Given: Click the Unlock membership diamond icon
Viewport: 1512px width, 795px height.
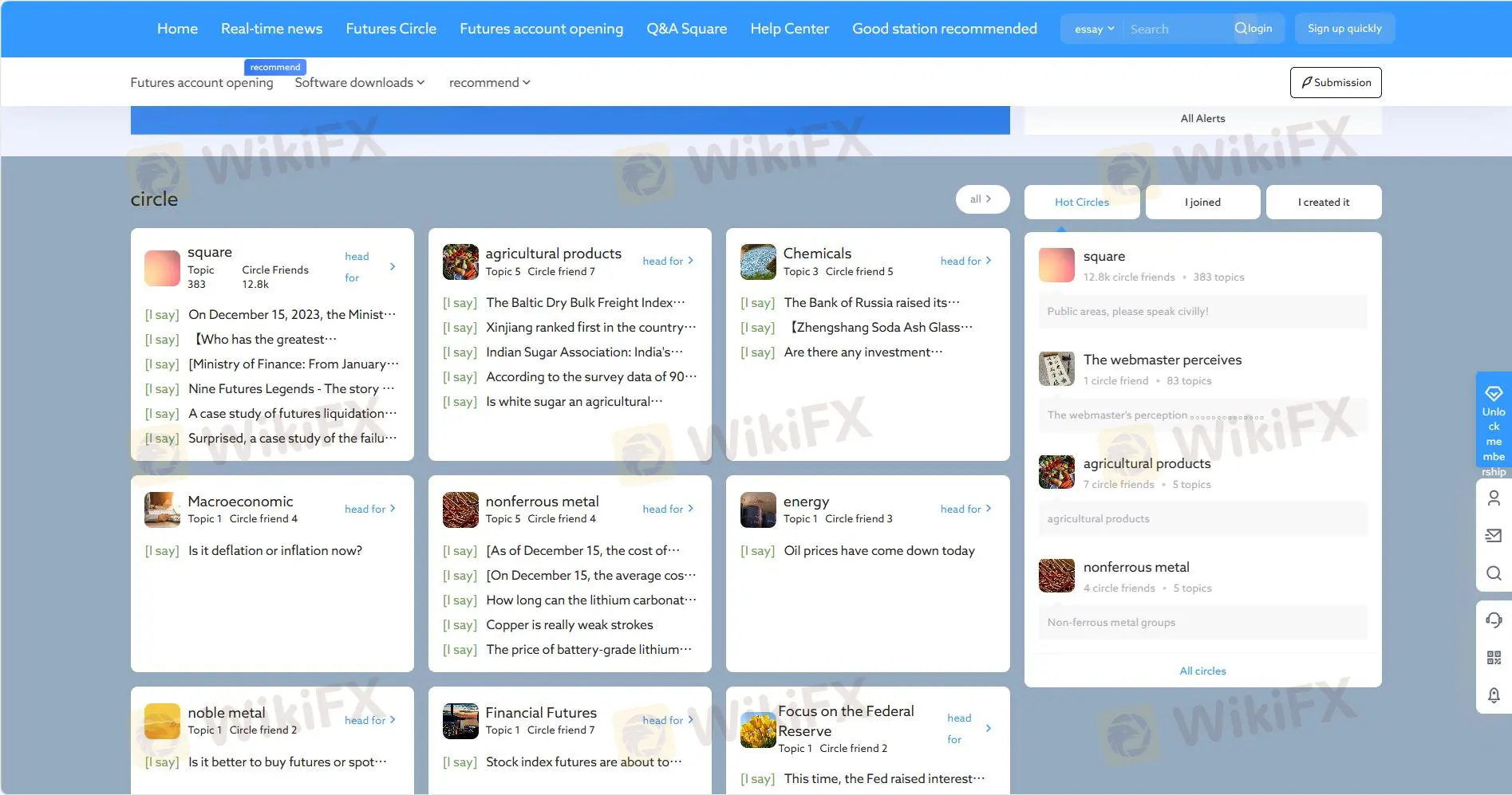Looking at the screenshot, I should [x=1493, y=394].
